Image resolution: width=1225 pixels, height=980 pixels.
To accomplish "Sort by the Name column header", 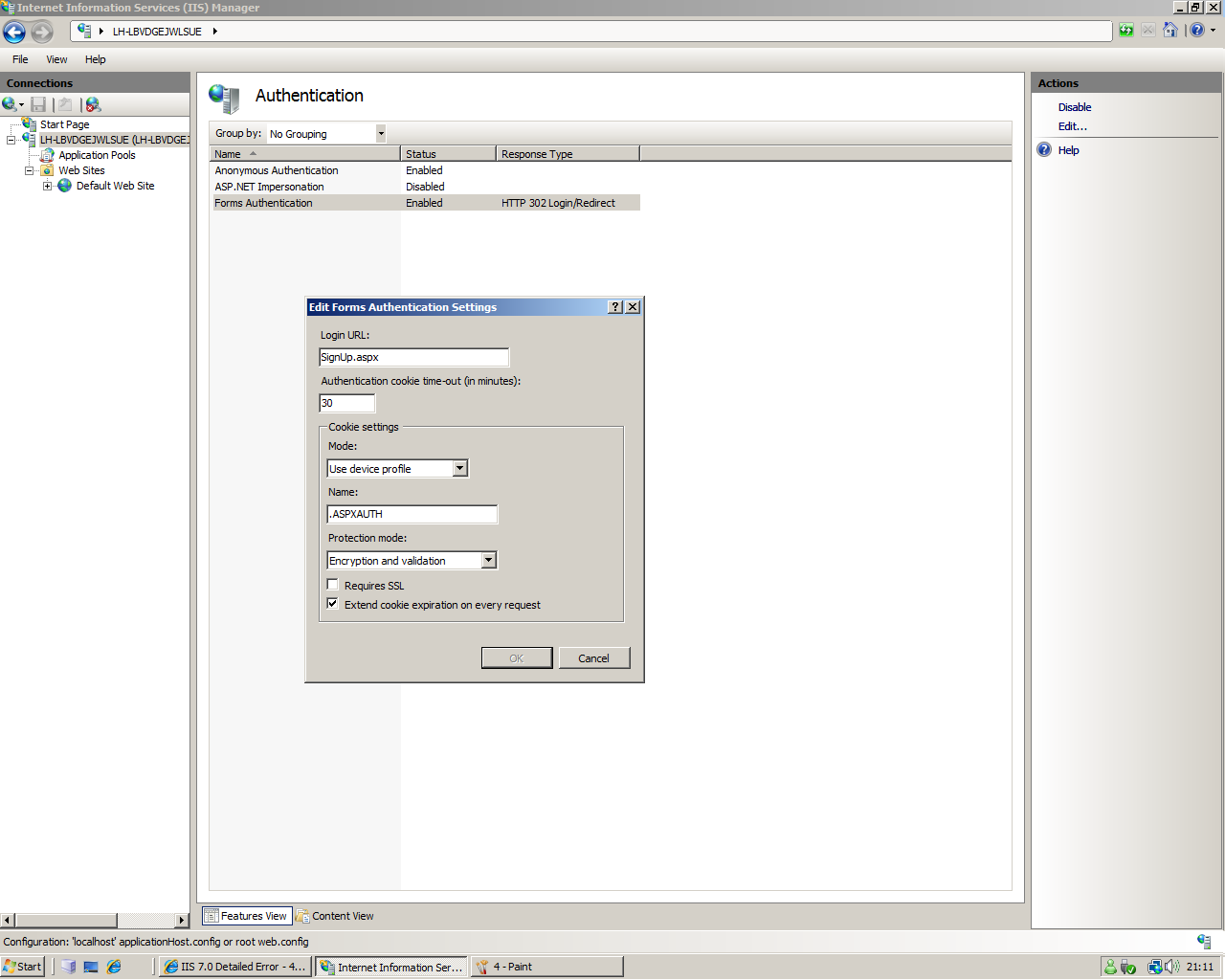I will (x=305, y=154).
